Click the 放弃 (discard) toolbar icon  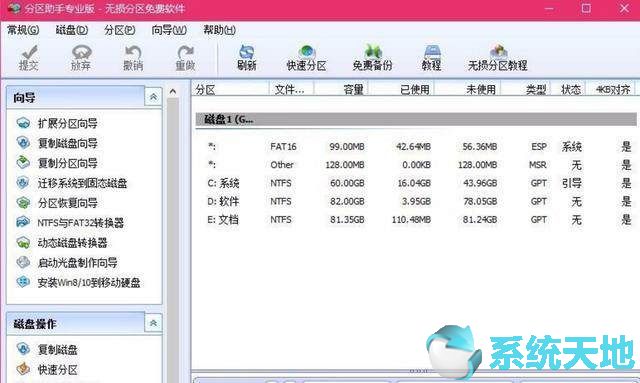pyautogui.click(x=80, y=58)
